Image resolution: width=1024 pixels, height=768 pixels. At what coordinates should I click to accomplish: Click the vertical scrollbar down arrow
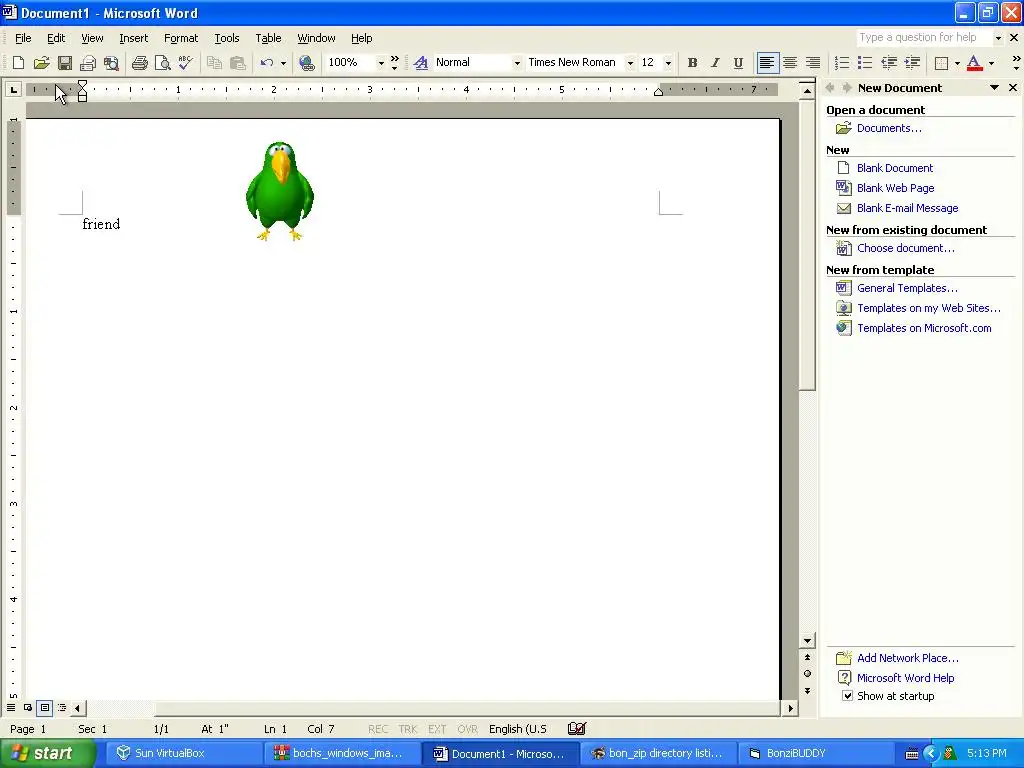click(807, 641)
